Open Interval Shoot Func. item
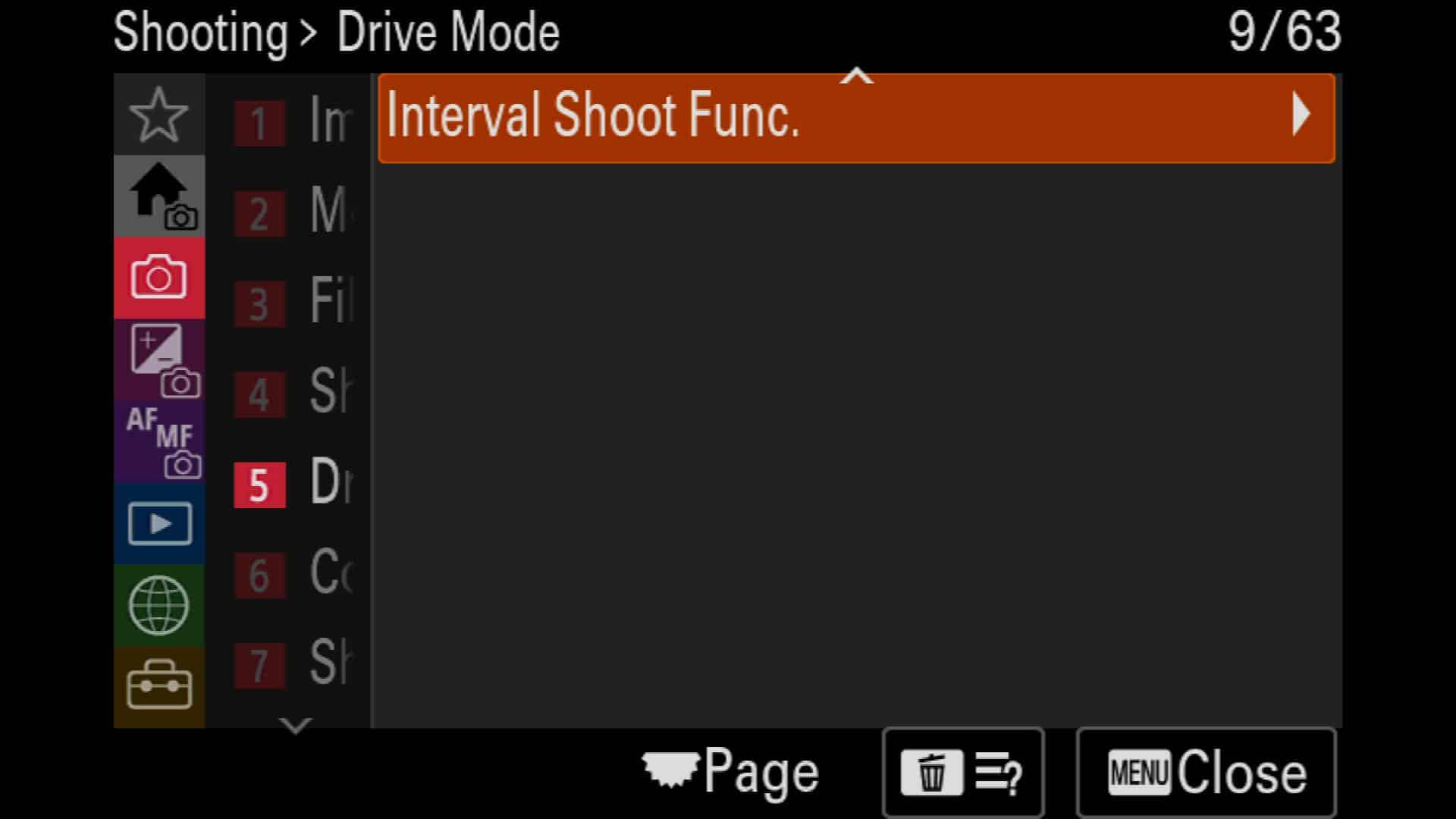The image size is (1456, 819). [x=857, y=118]
